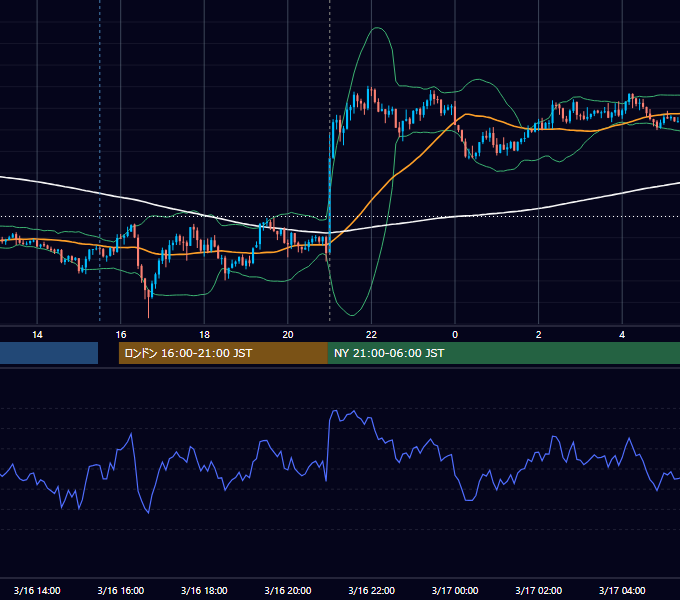The height and width of the screenshot is (600, 680).
Task: Click the '16' hour label on price chart axis
Action: [x=121, y=335]
